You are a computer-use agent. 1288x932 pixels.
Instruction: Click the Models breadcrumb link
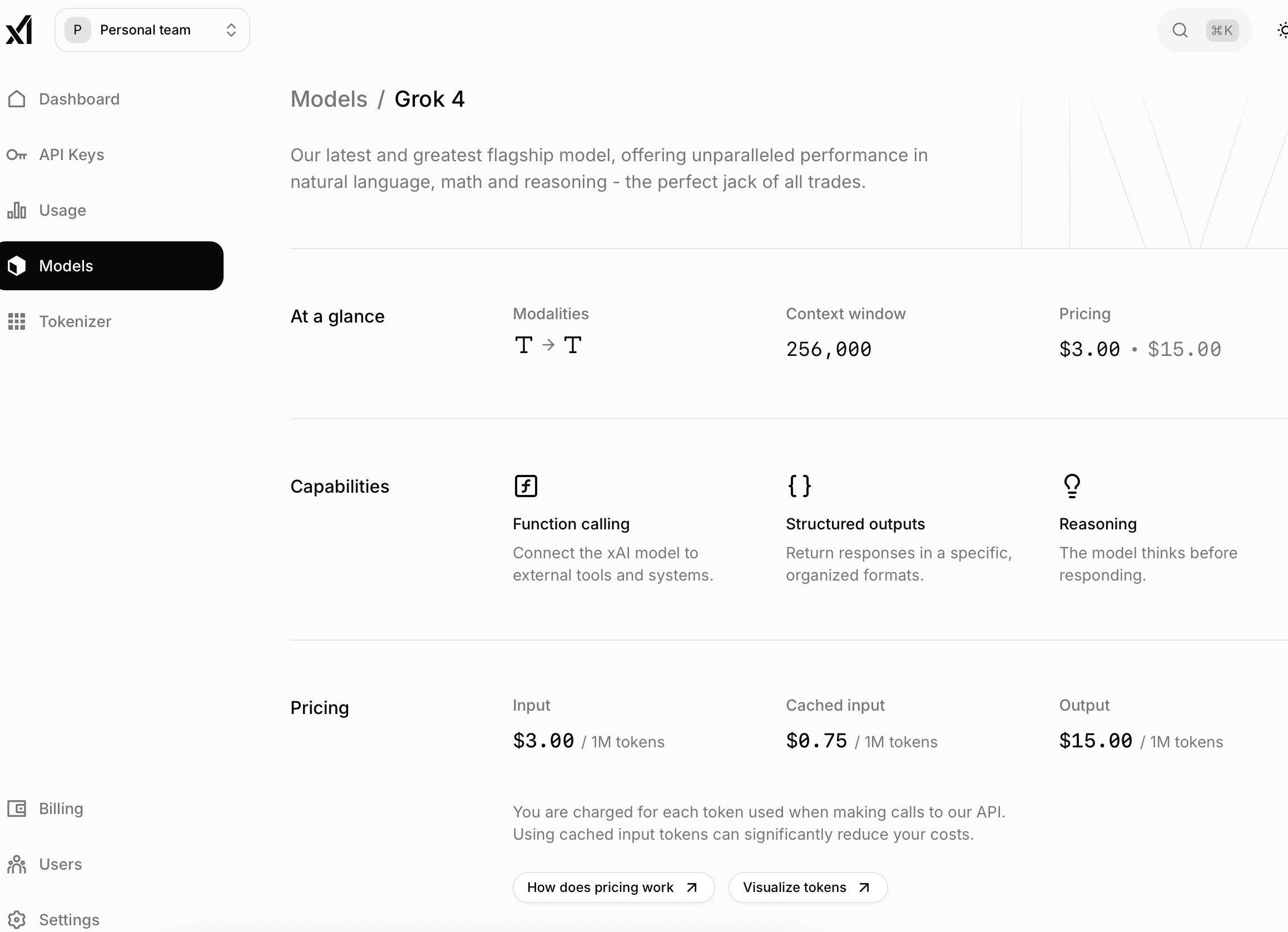pos(329,100)
